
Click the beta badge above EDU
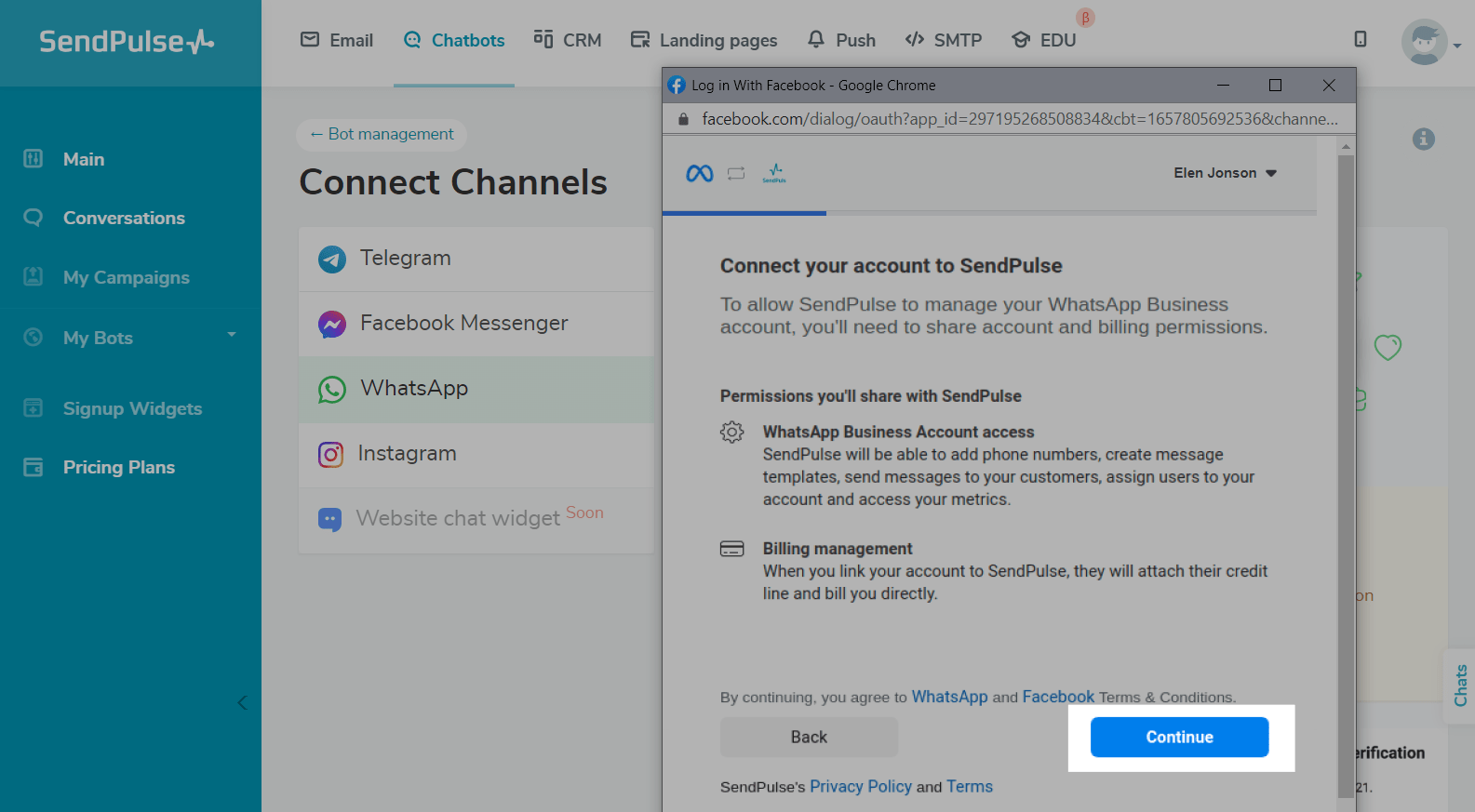tap(1085, 18)
